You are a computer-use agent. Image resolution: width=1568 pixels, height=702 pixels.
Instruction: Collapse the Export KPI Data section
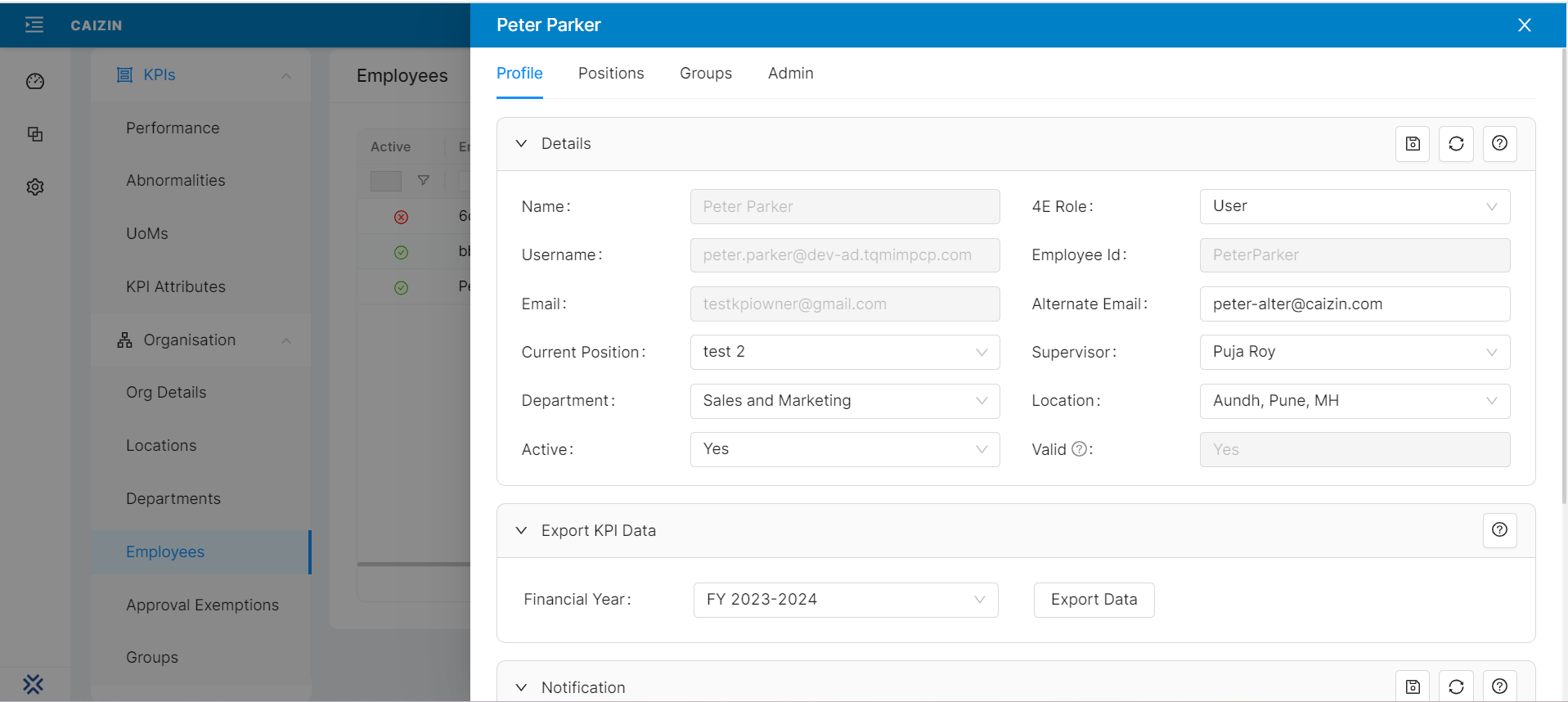point(521,530)
